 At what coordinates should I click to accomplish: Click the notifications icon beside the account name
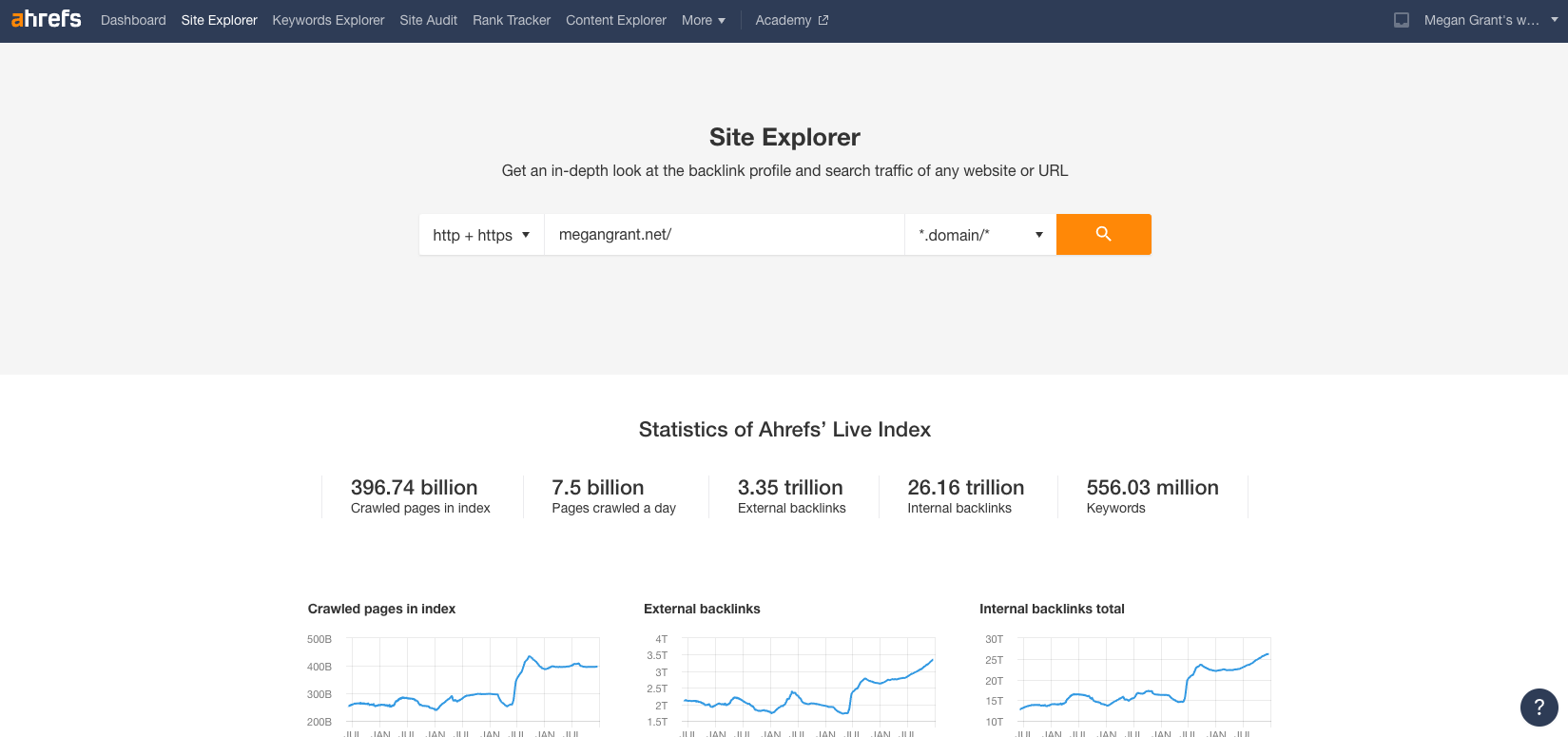1402,20
